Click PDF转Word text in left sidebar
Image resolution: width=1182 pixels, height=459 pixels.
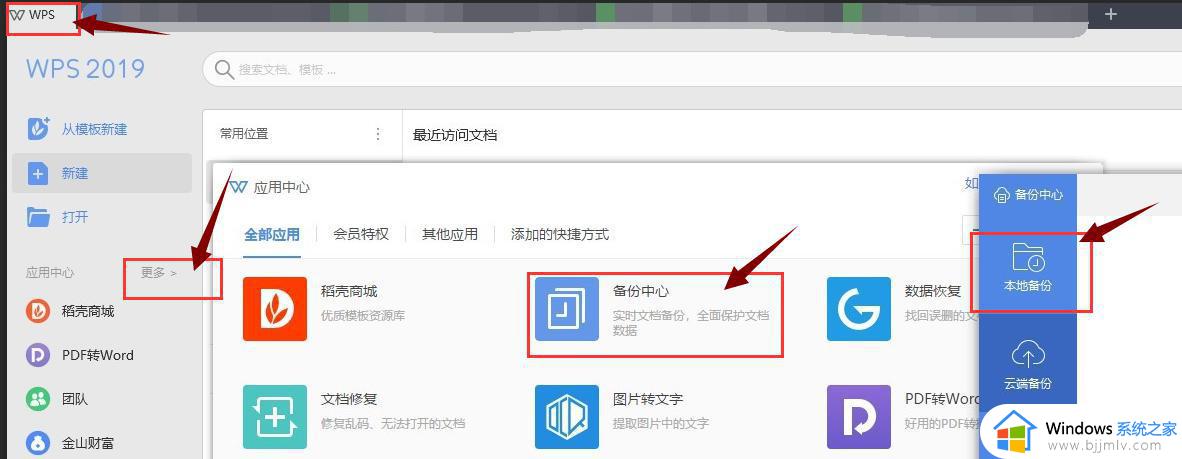[97, 355]
